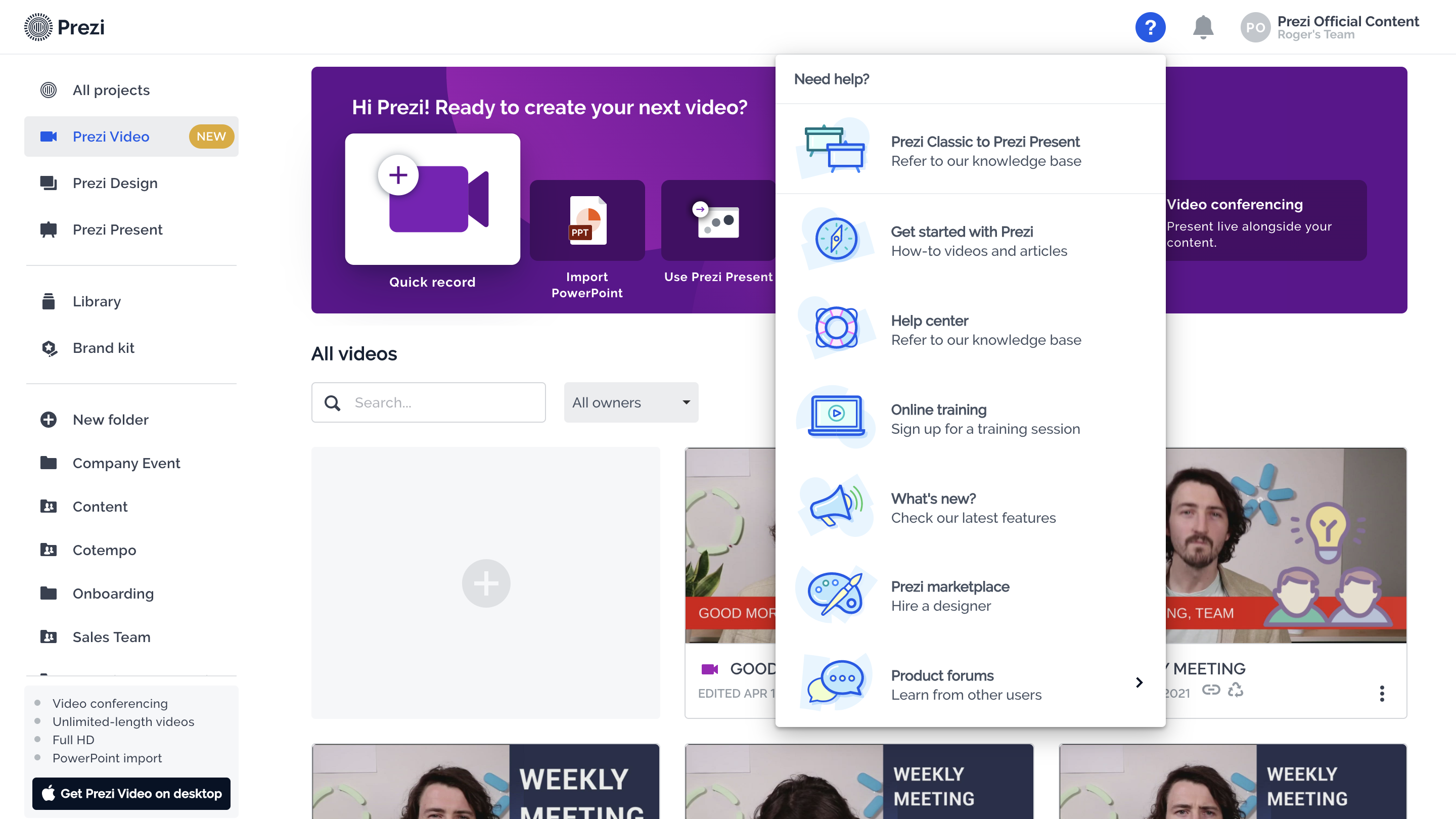Click the Library sidebar icon
The width and height of the screenshot is (1456, 819).
point(49,301)
